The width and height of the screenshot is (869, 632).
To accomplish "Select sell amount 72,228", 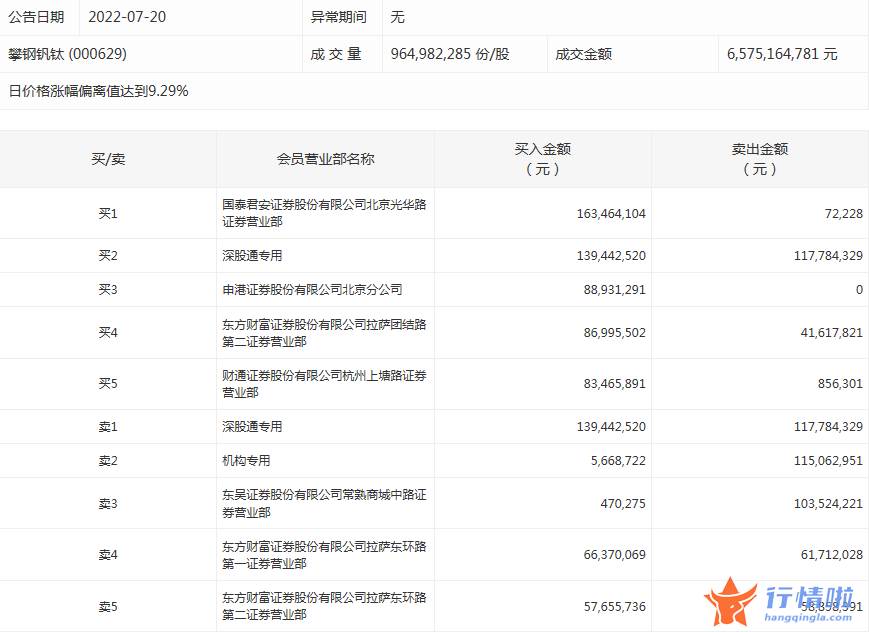I will click(844, 213).
